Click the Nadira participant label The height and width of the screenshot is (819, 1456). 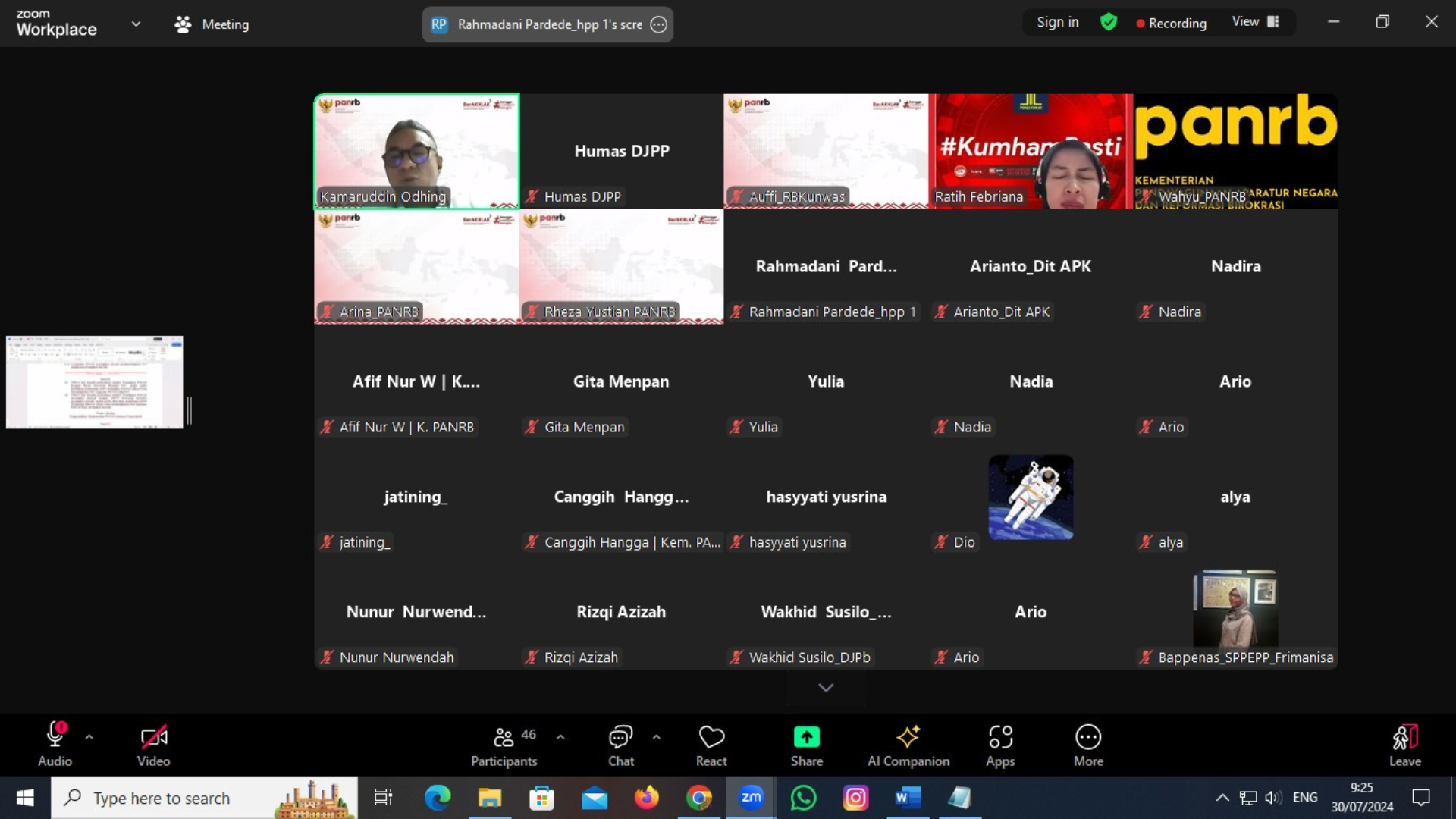[1179, 312]
